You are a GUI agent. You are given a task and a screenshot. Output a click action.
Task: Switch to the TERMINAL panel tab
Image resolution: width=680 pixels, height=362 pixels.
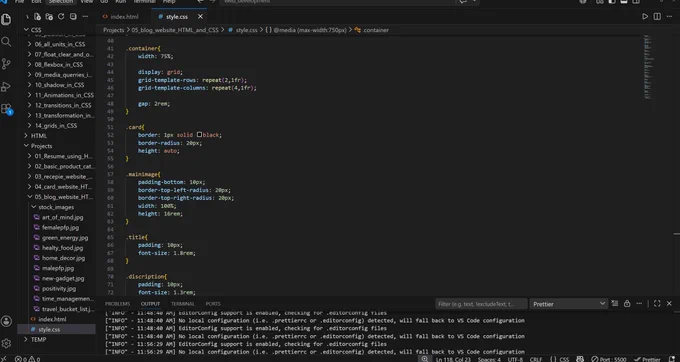(183, 304)
